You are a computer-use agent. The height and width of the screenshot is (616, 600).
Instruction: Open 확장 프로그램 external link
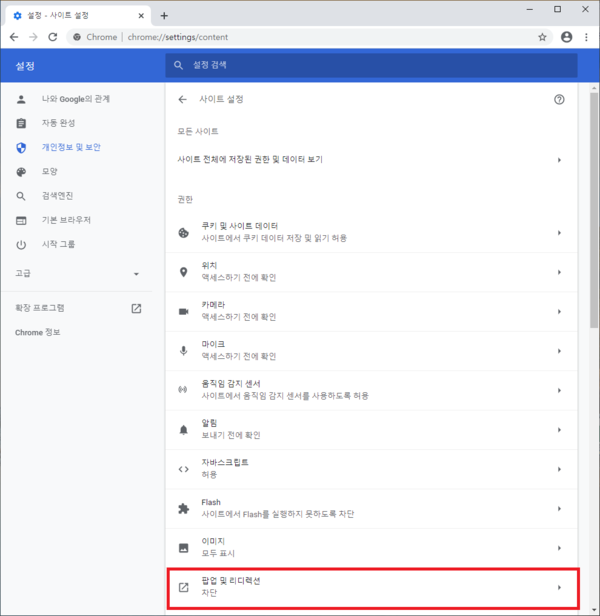(77, 308)
